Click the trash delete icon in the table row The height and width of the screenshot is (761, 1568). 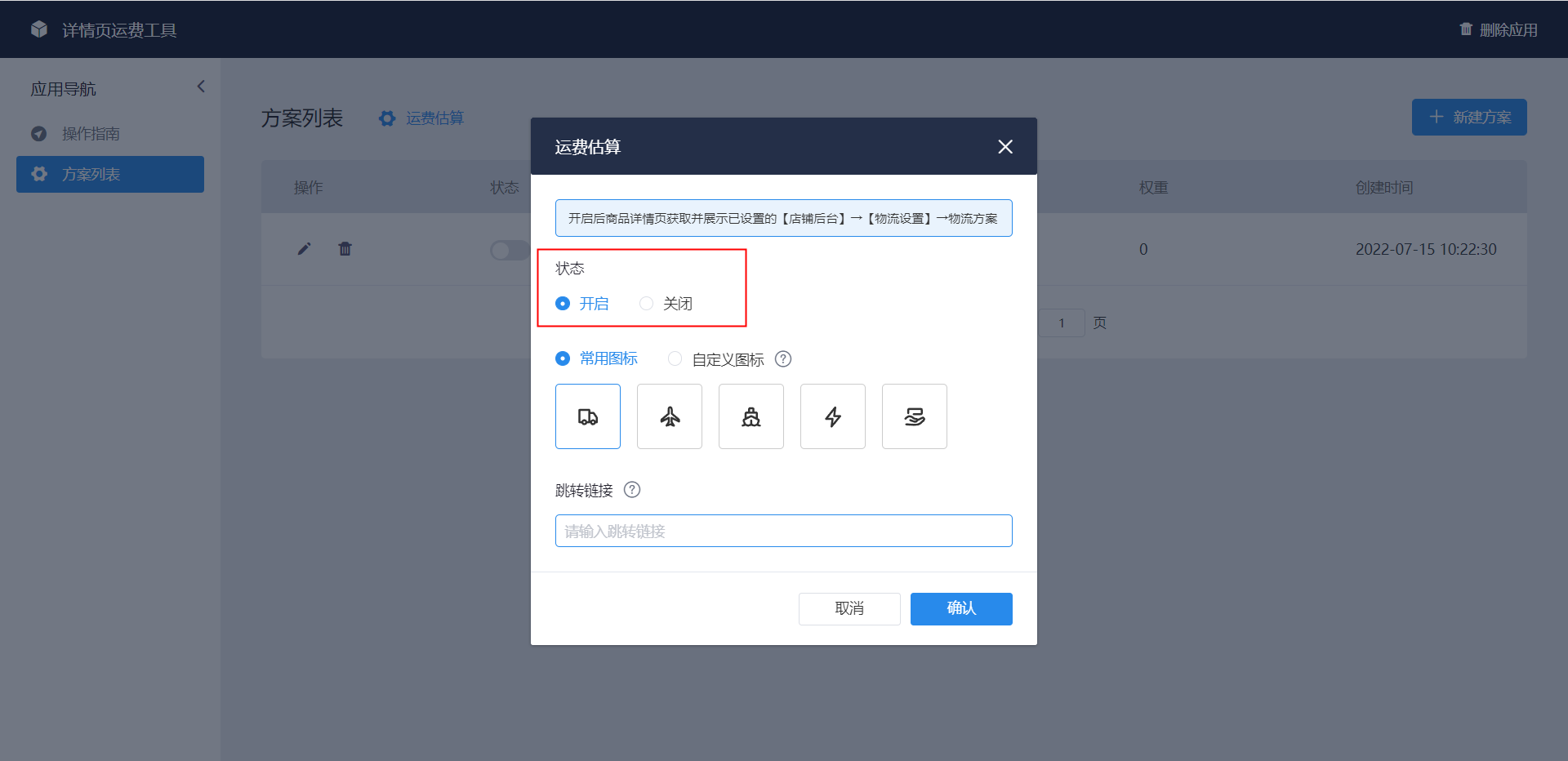(x=345, y=249)
